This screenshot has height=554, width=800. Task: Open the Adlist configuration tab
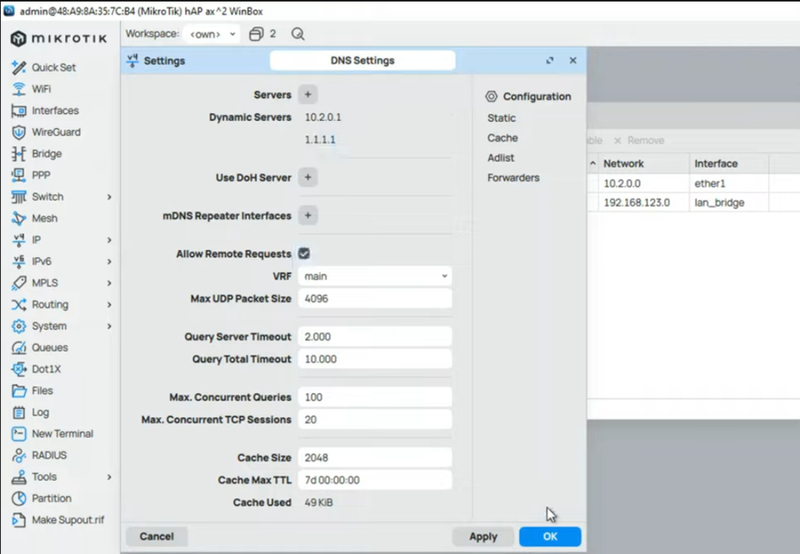[x=501, y=158]
